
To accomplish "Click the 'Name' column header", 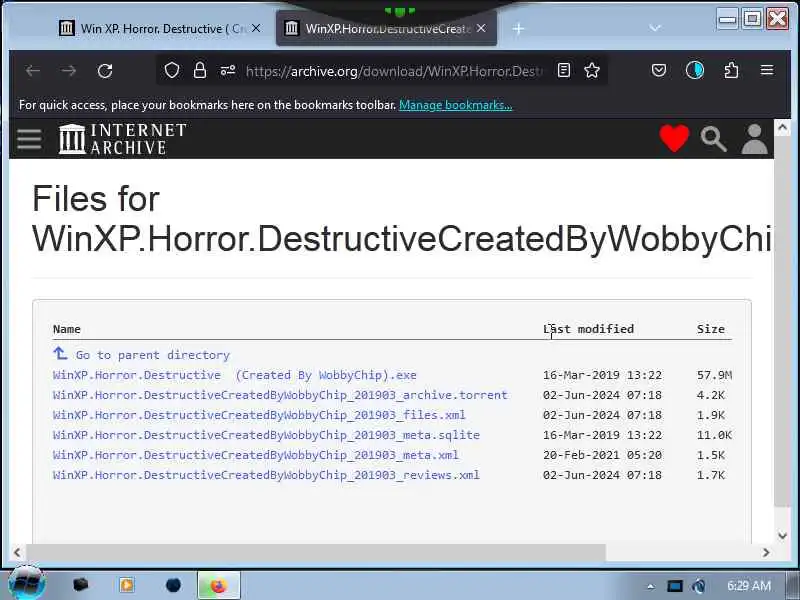I will coord(67,329).
